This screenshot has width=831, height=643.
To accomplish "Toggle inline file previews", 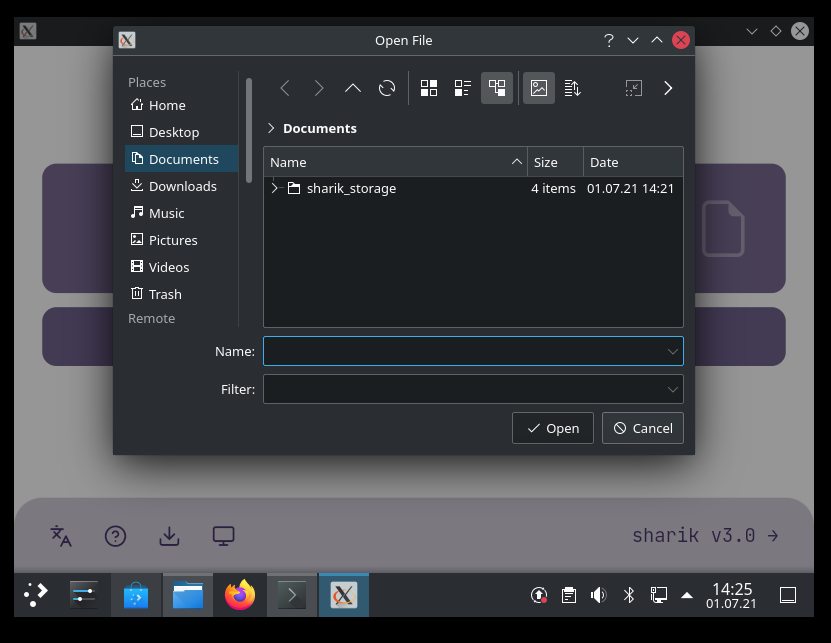I will 539,88.
